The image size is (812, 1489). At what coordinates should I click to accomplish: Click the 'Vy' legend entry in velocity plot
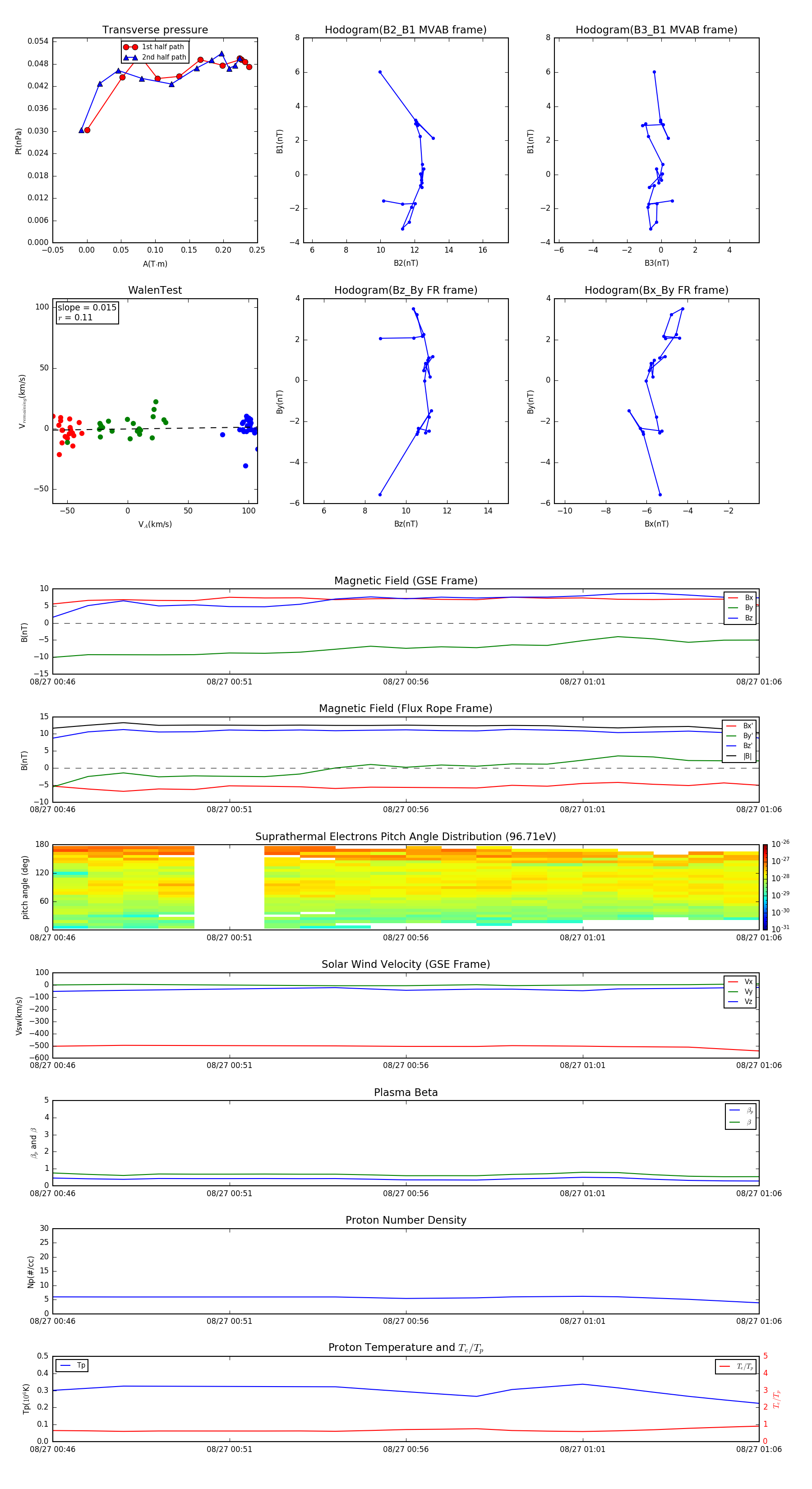pos(740,991)
